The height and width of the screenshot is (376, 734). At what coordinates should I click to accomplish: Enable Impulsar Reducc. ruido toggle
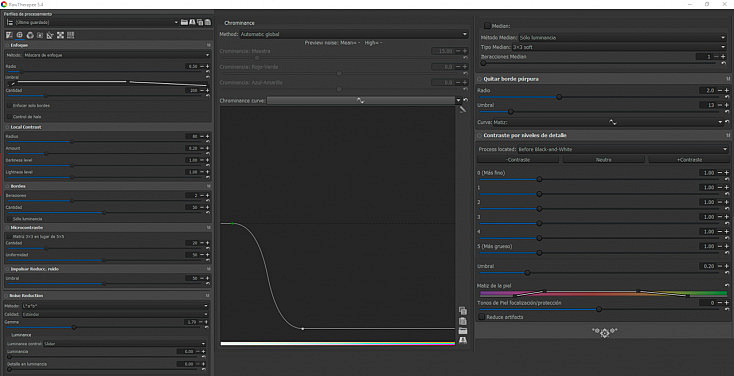coord(7,269)
